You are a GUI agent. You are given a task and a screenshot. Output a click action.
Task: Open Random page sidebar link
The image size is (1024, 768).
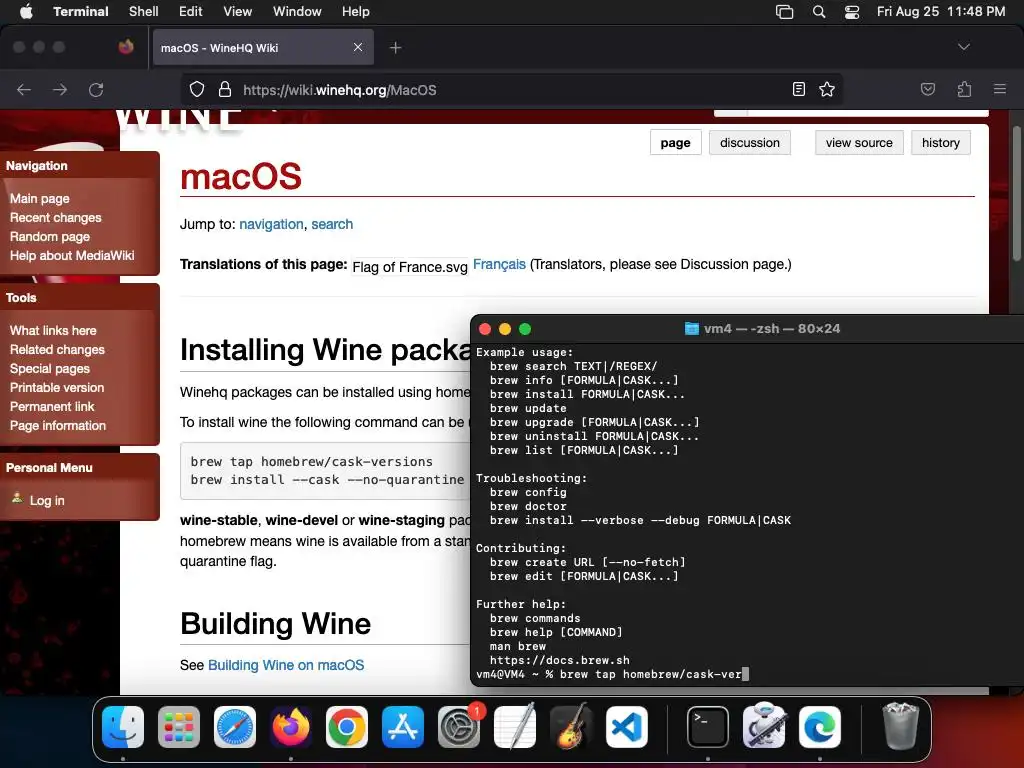coord(50,236)
